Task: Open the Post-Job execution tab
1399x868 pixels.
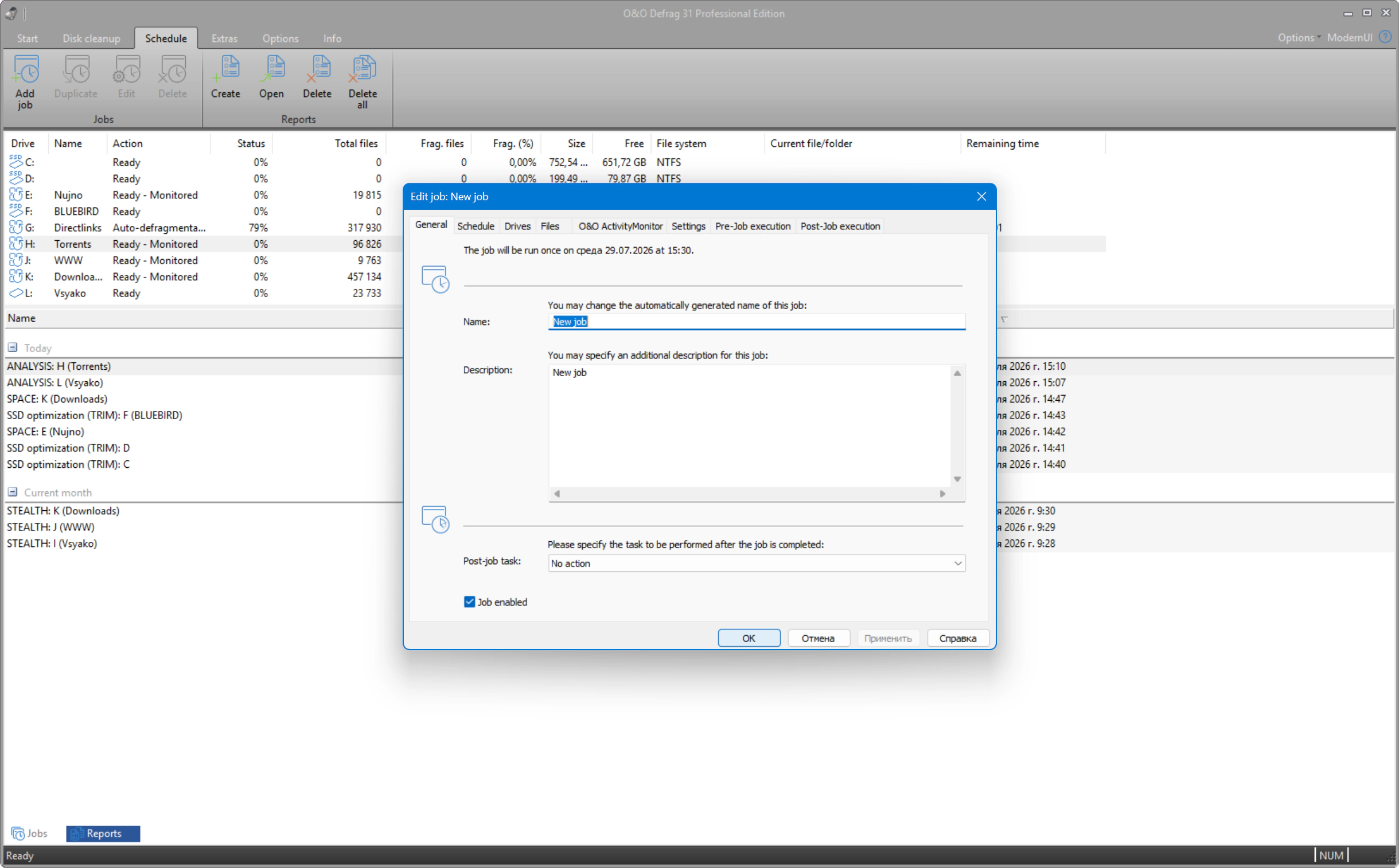Action: pyautogui.click(x=840, y=226)
